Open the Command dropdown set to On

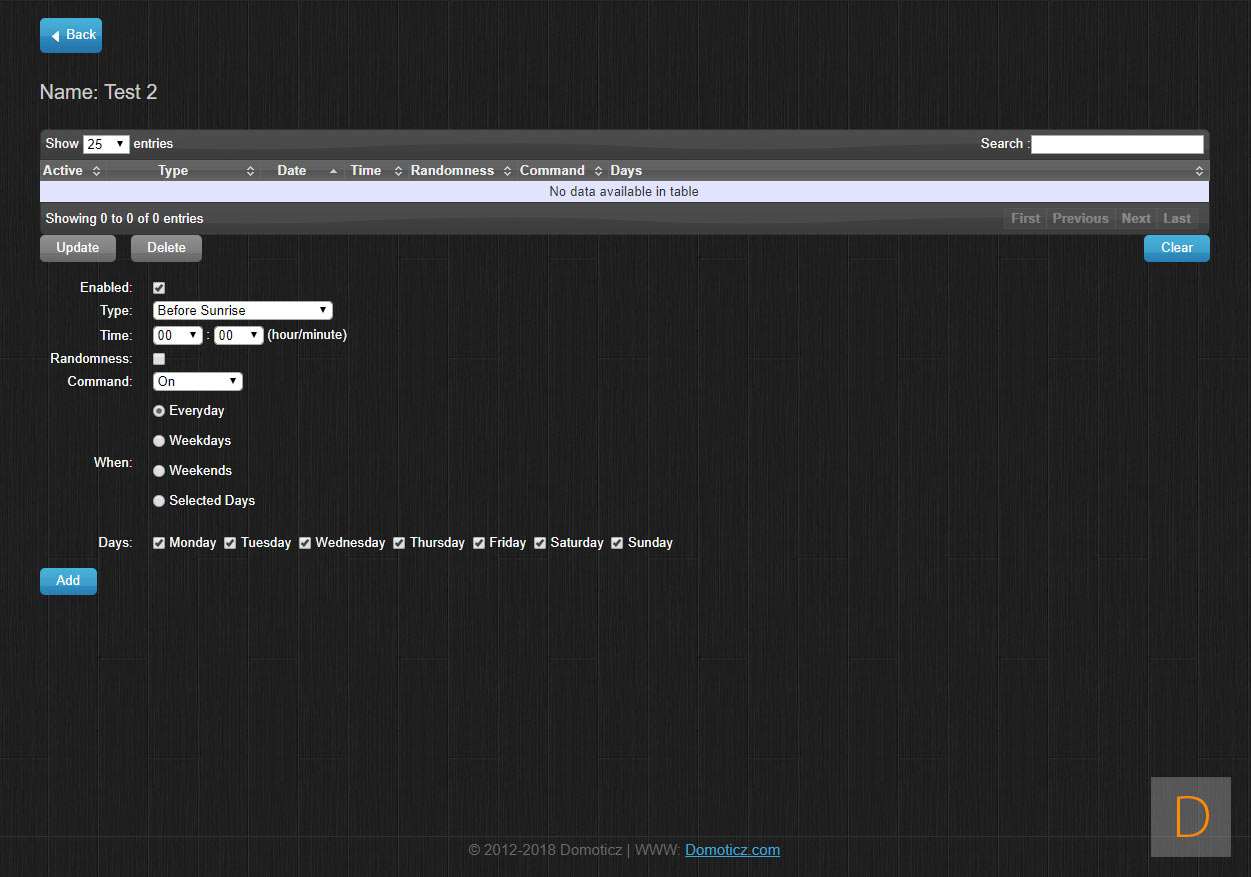coord(197,382)
